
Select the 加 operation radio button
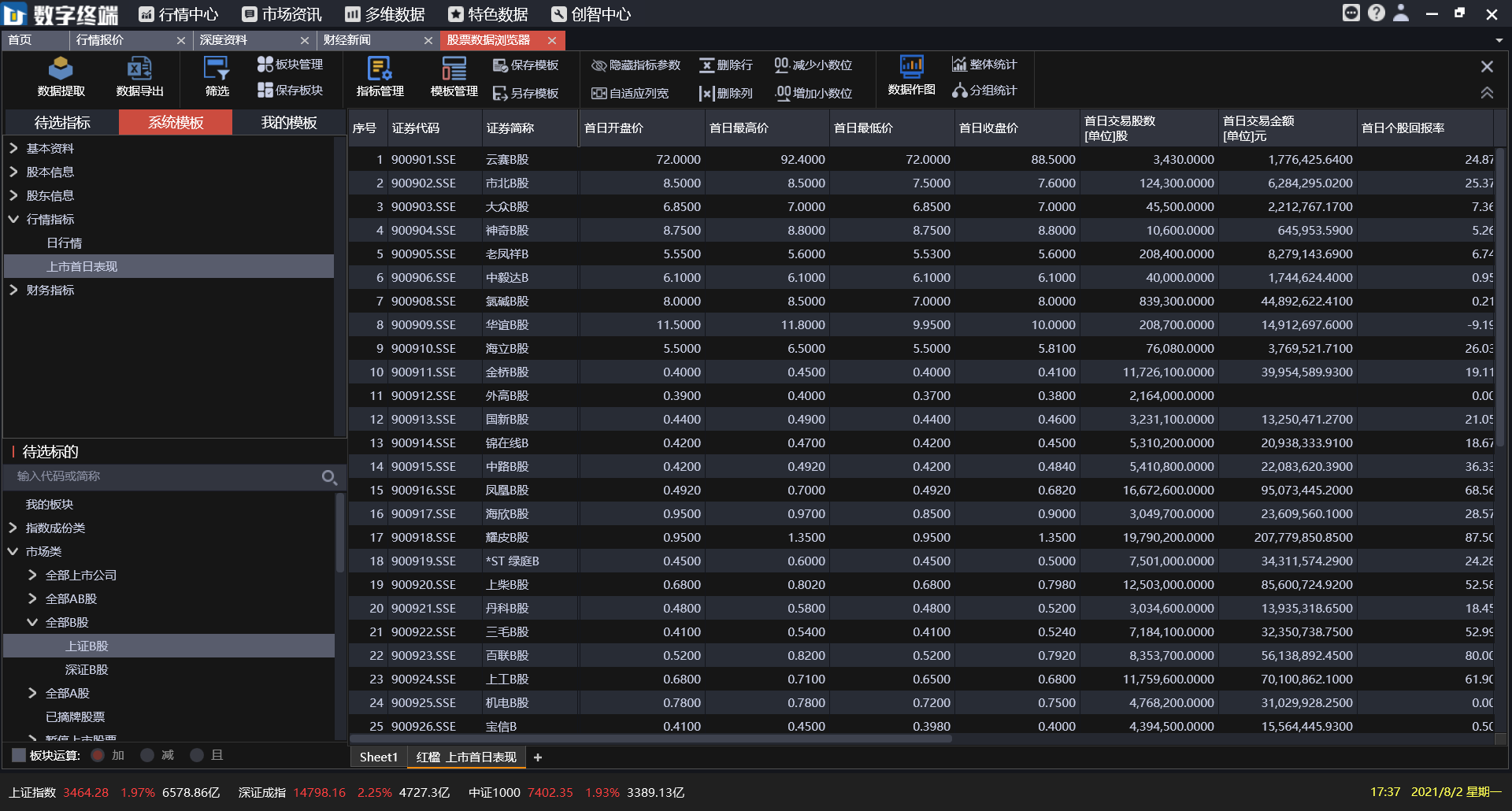98,755
